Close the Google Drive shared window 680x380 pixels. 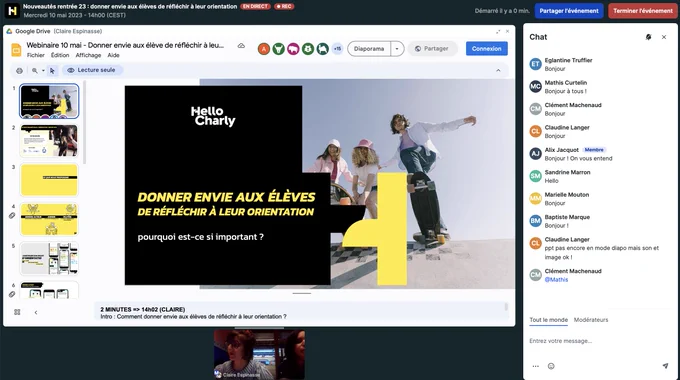pos(507,31)
